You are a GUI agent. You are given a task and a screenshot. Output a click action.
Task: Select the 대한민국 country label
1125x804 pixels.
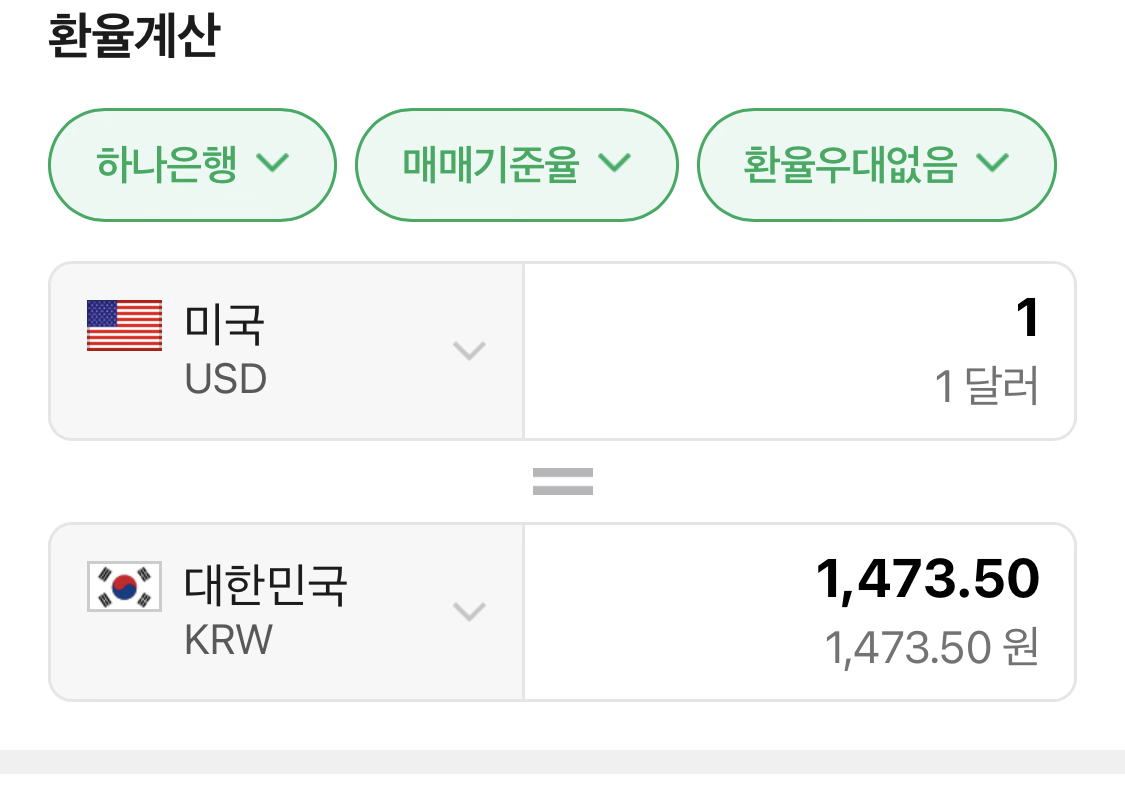266,586
